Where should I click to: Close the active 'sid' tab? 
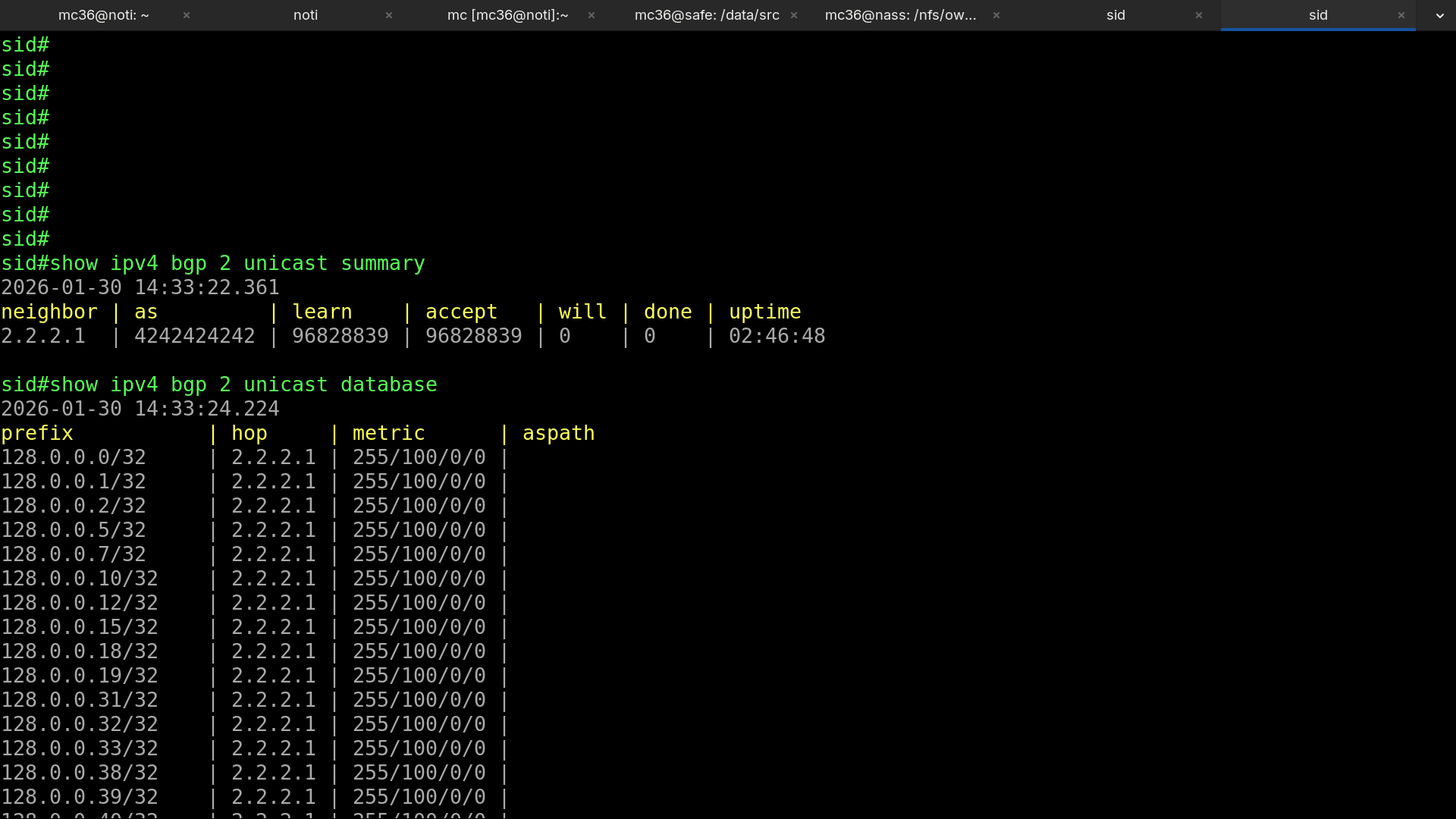tap(1401, 15)
